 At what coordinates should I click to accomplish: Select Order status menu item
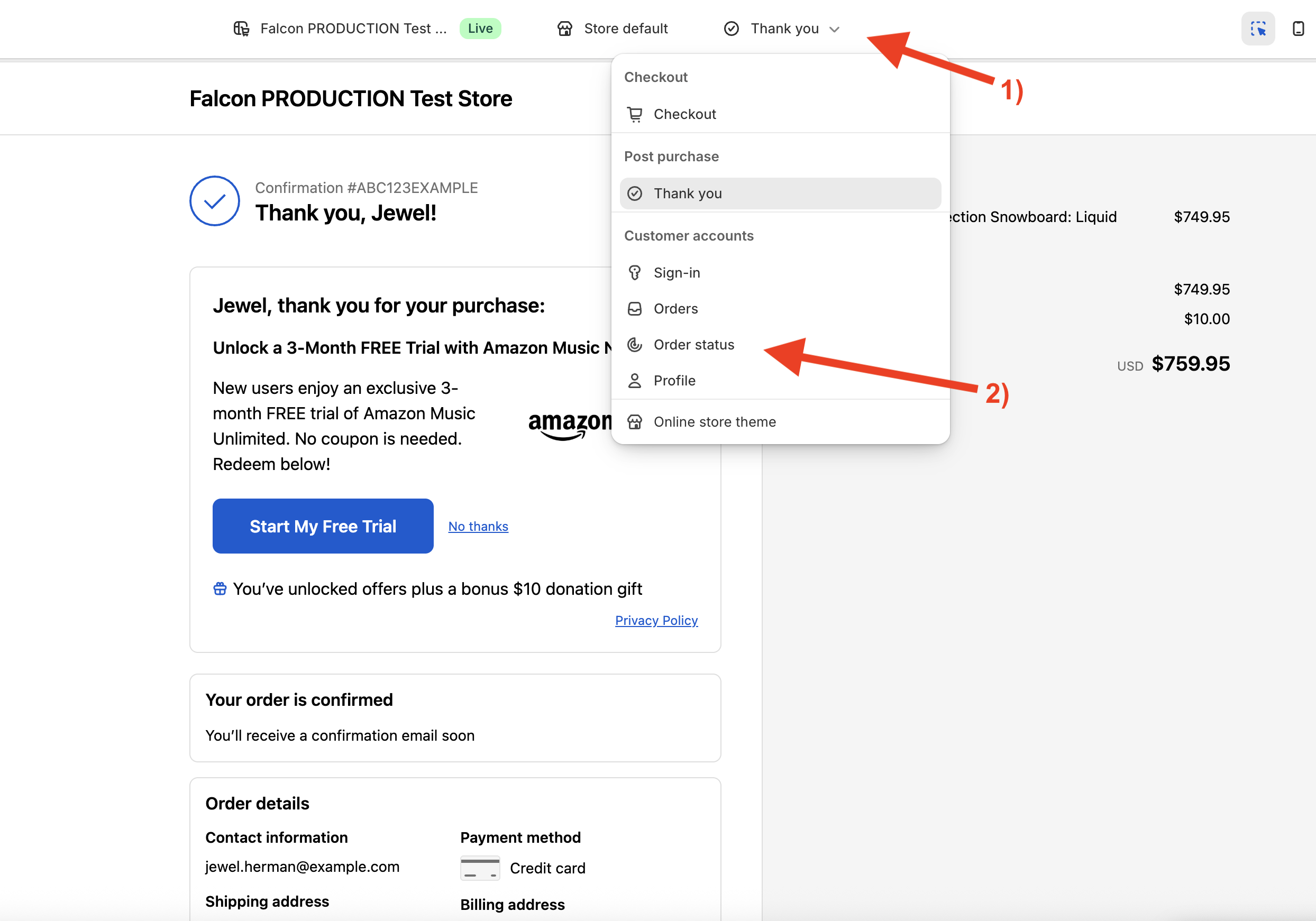[x=780, y=345]
